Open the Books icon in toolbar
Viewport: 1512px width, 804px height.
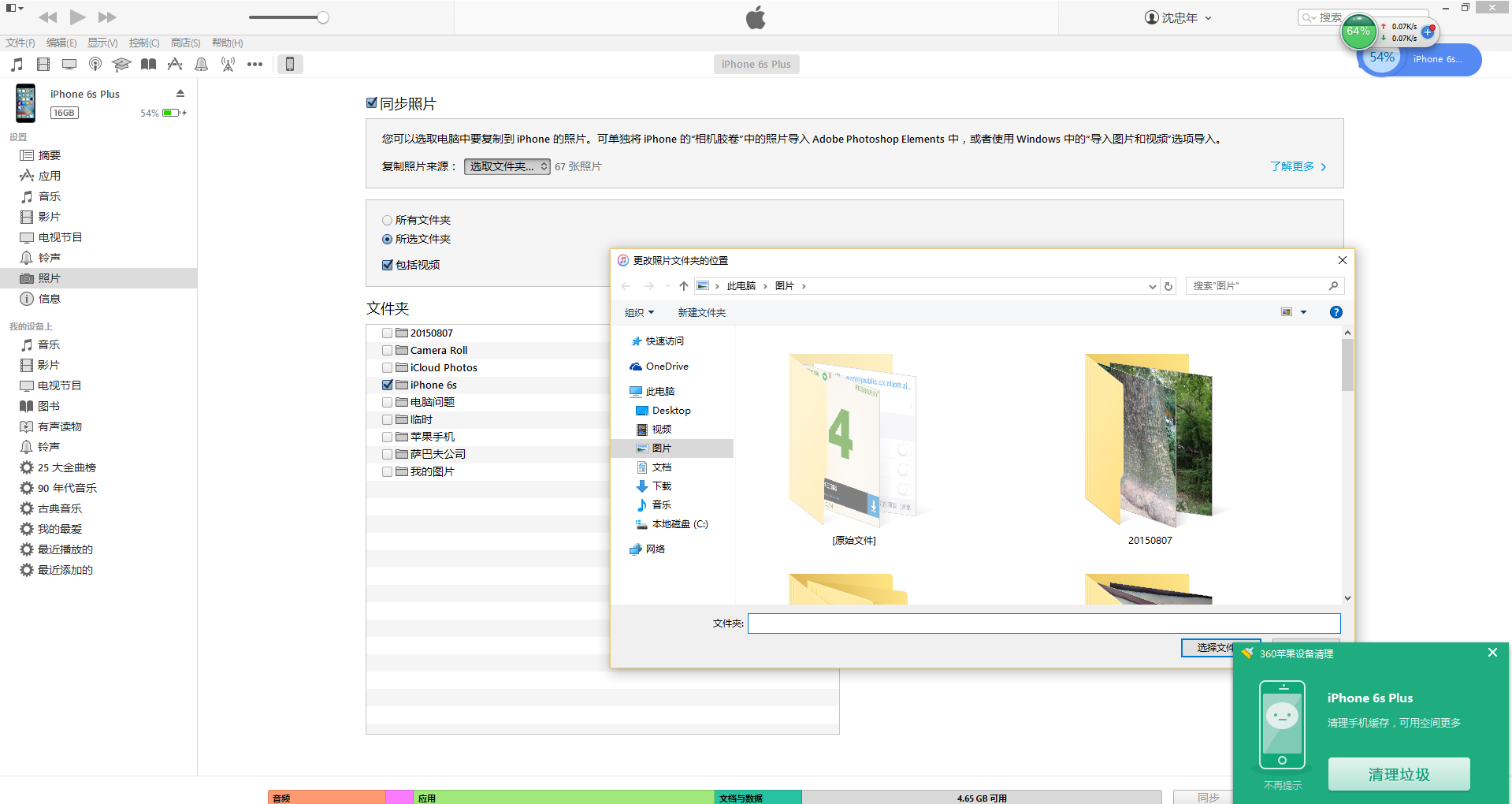(x=148, y=65)
